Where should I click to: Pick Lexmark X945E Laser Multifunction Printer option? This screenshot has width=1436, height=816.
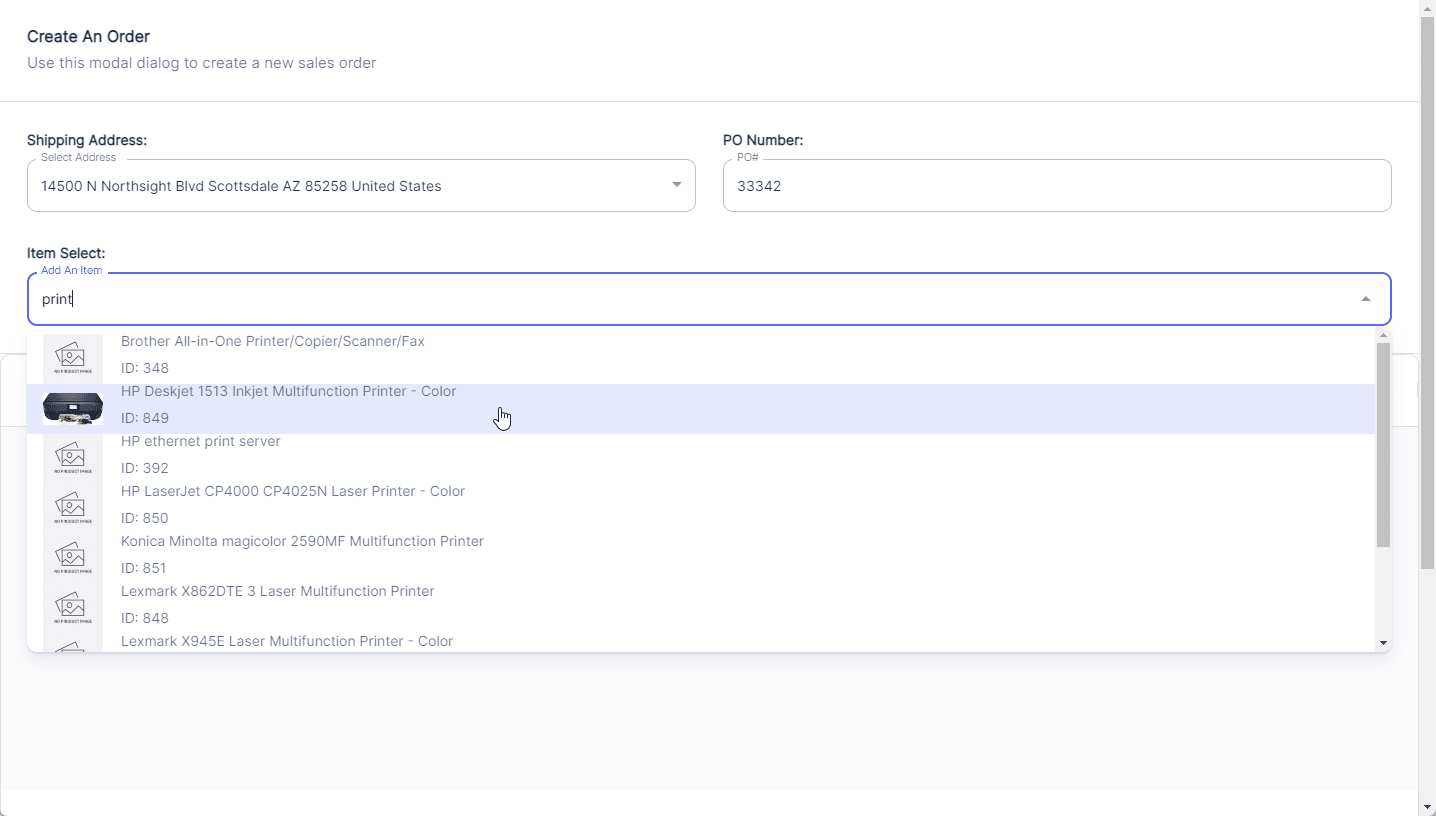pos(286,641)
